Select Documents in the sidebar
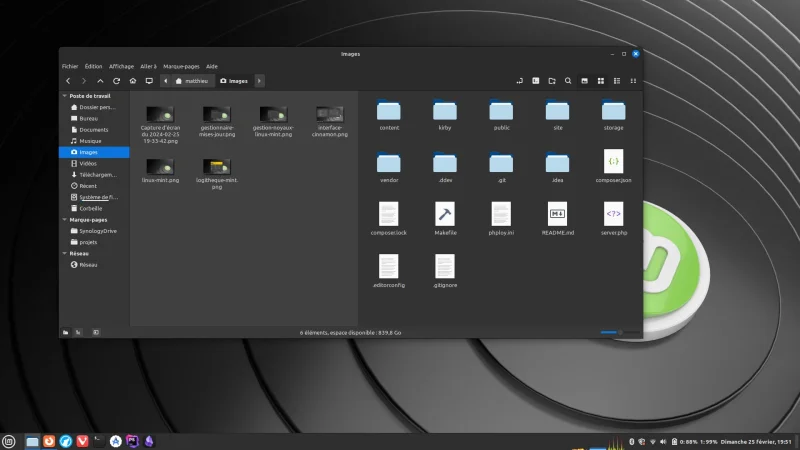Viewport: 800px width, 450px height. 94,130
